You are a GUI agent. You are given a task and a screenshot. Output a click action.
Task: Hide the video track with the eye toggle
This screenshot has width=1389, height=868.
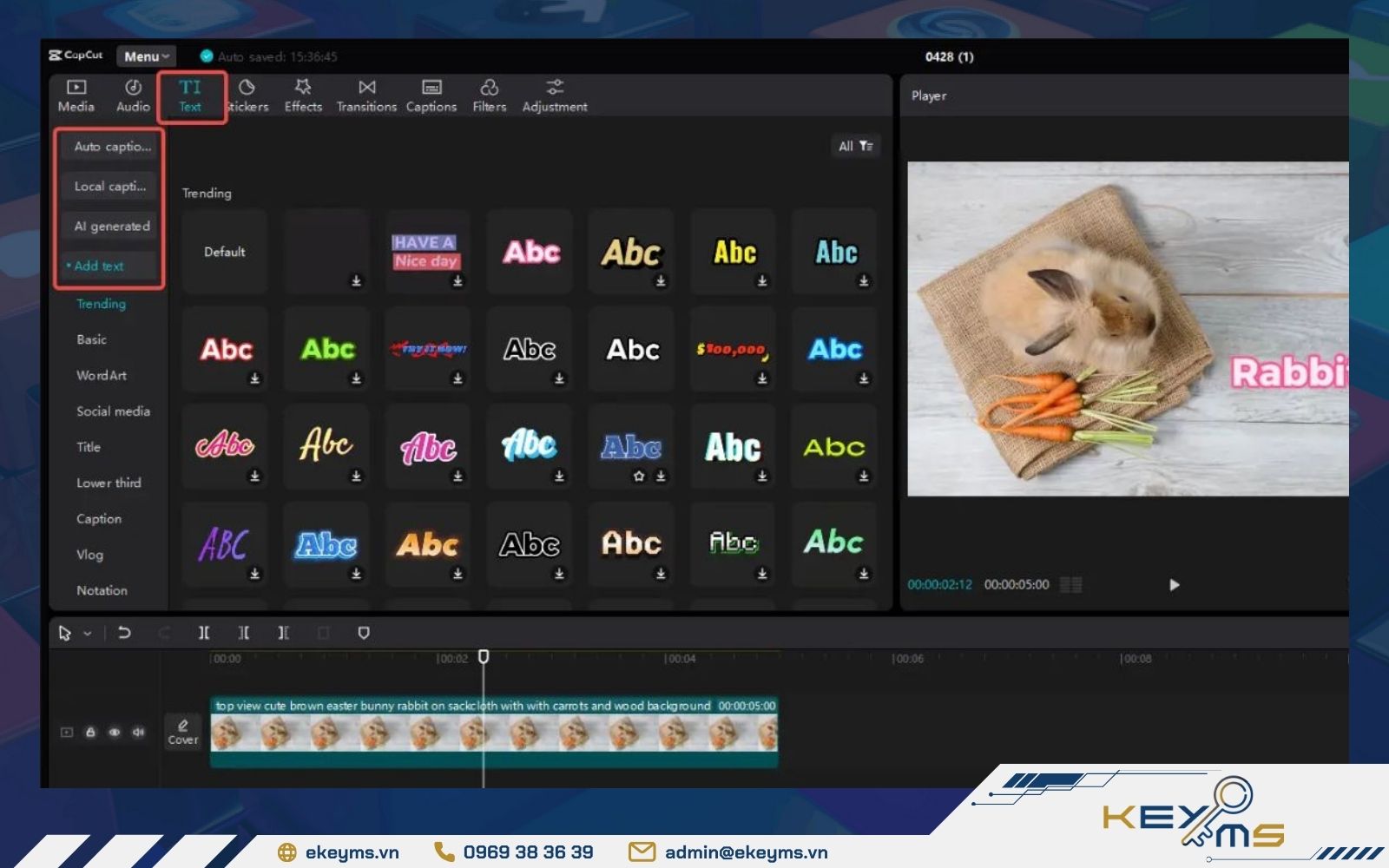114,732
